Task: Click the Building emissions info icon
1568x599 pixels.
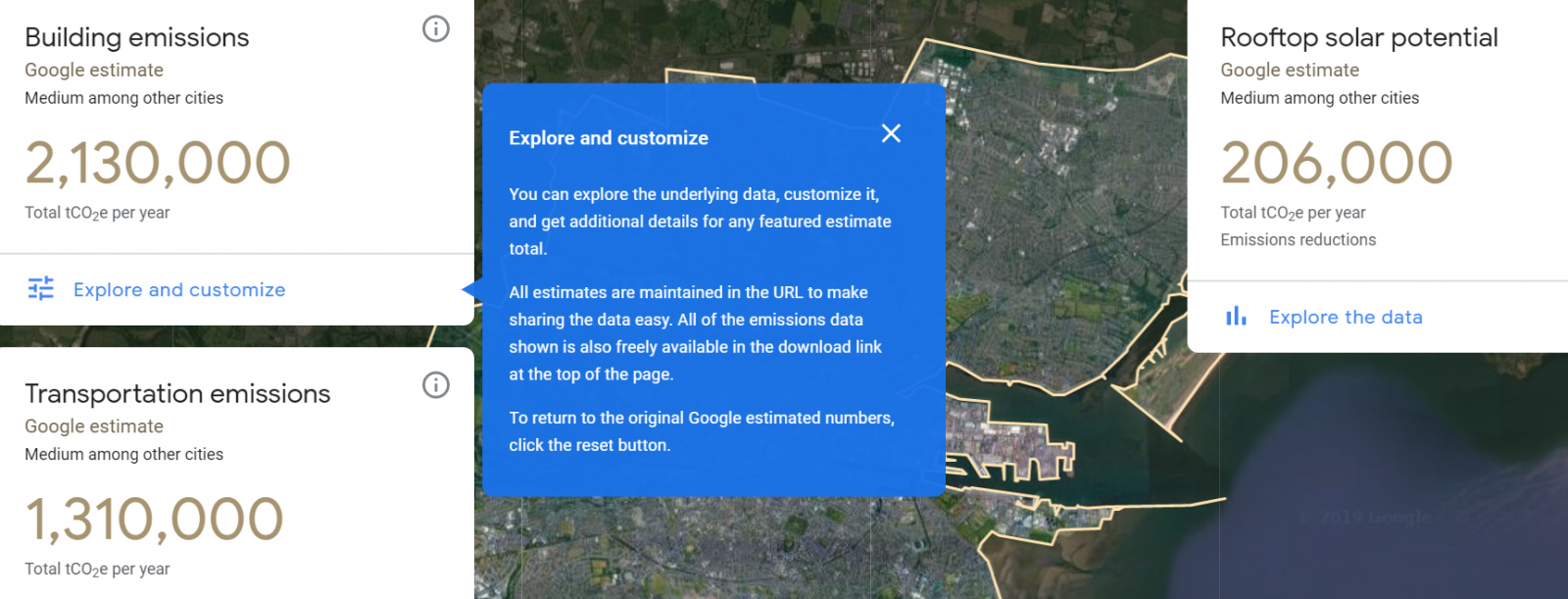Action: click(436, 29)
